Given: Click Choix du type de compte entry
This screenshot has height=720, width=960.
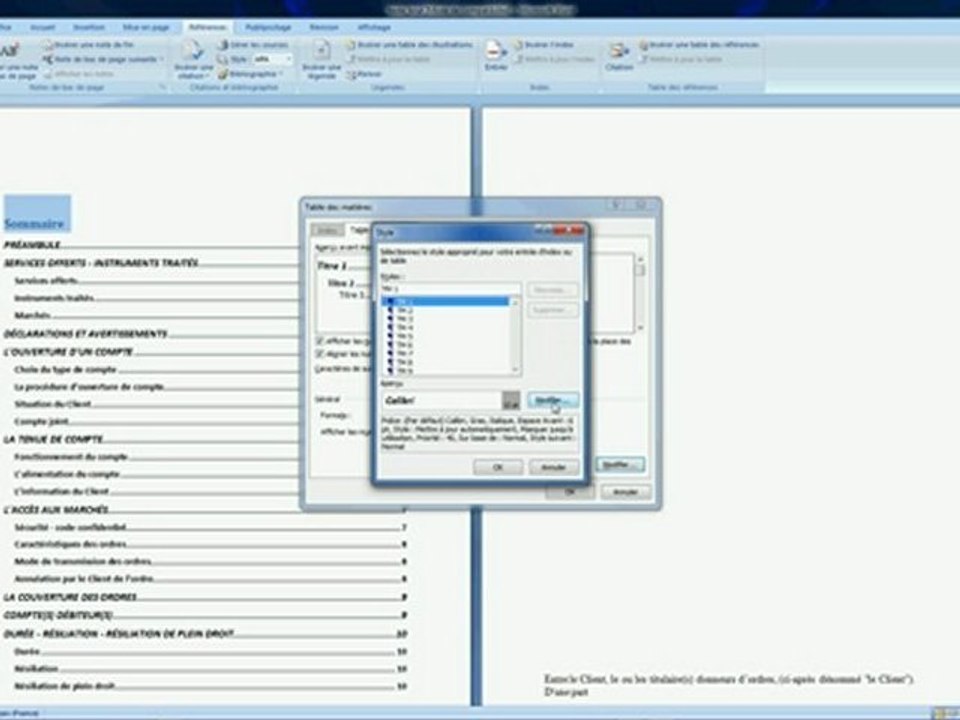Looking at the screenshot, I should pos(66,370).
